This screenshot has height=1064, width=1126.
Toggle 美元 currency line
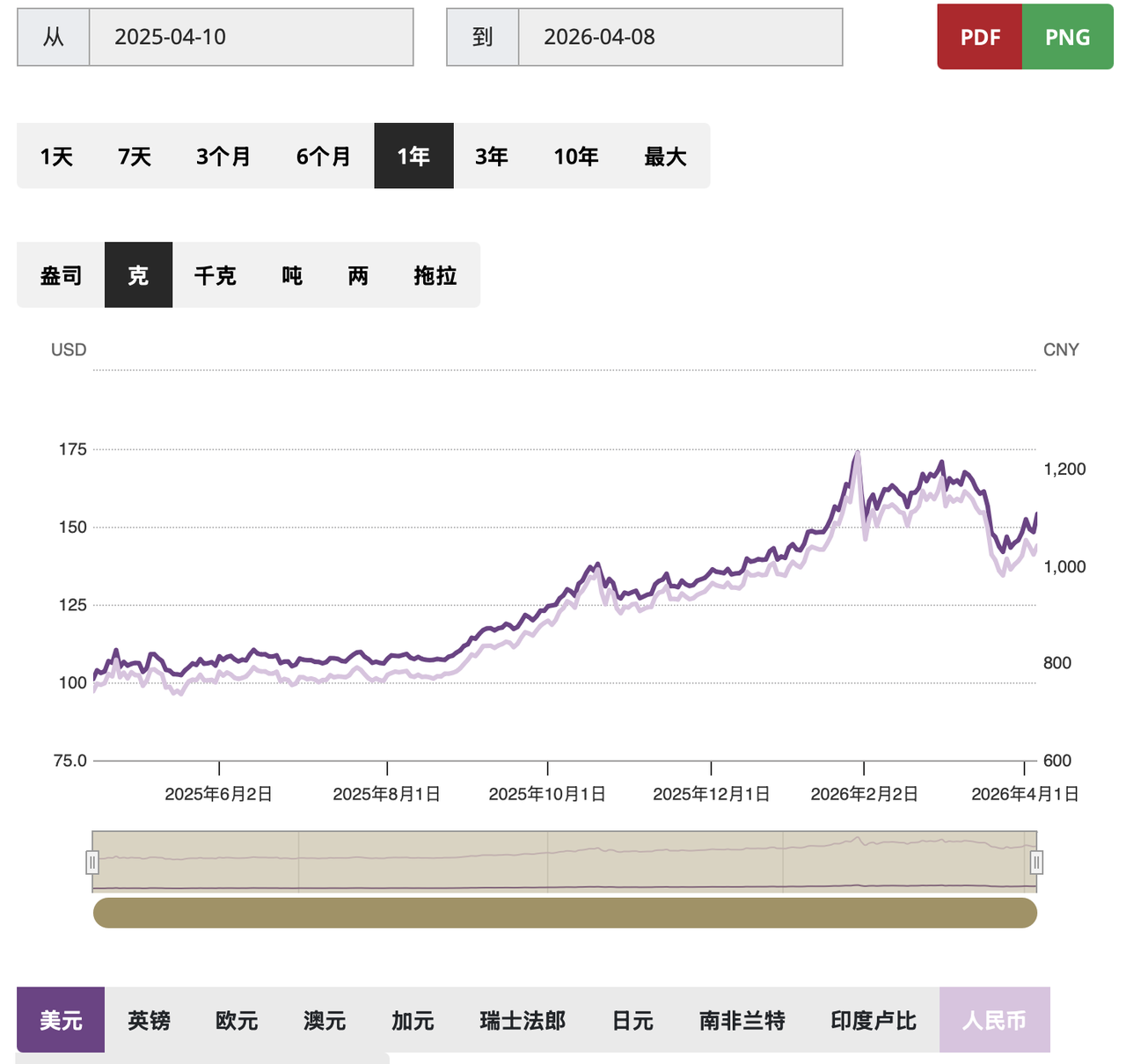point(61,1020)
